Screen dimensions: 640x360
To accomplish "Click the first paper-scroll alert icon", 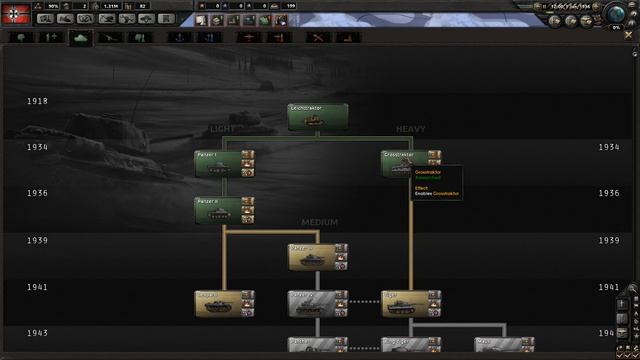I will 201,20.
